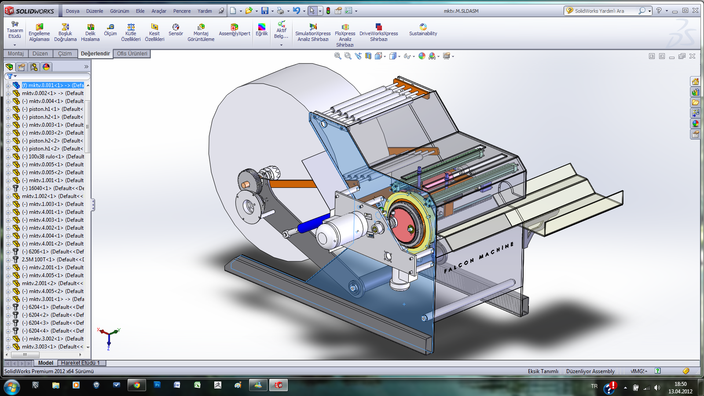
Task: Expand the panel tabs chevron
Action: click(x=86, y=67)
